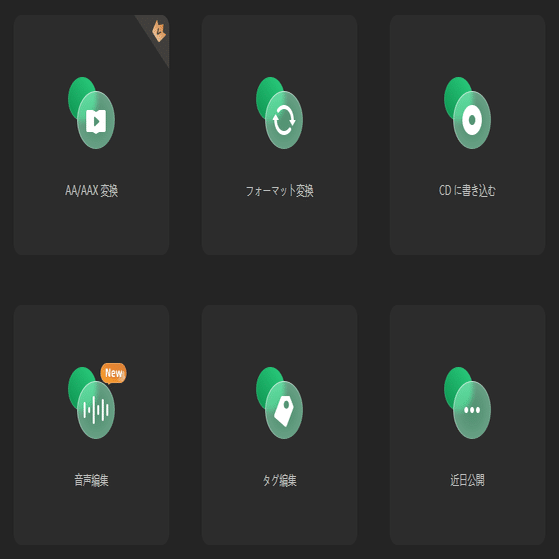The image size is (559, 559).
Task: Select the CD に書き込む label
Action: [467, 191]
